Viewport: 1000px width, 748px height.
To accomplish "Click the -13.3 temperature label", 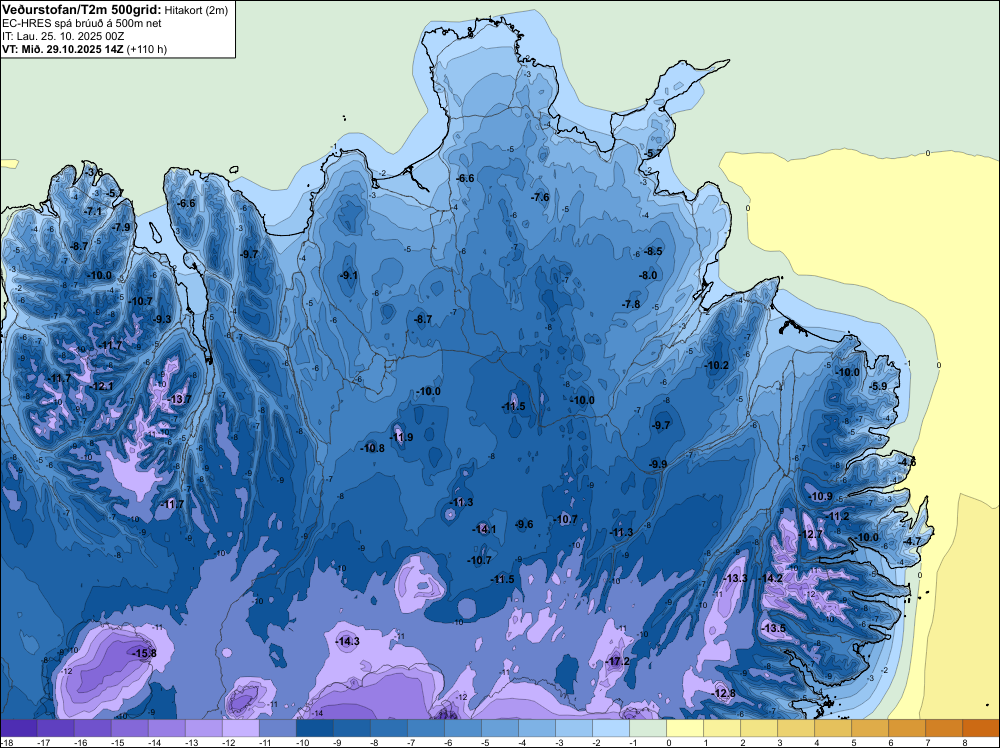I will click(735, 578).
